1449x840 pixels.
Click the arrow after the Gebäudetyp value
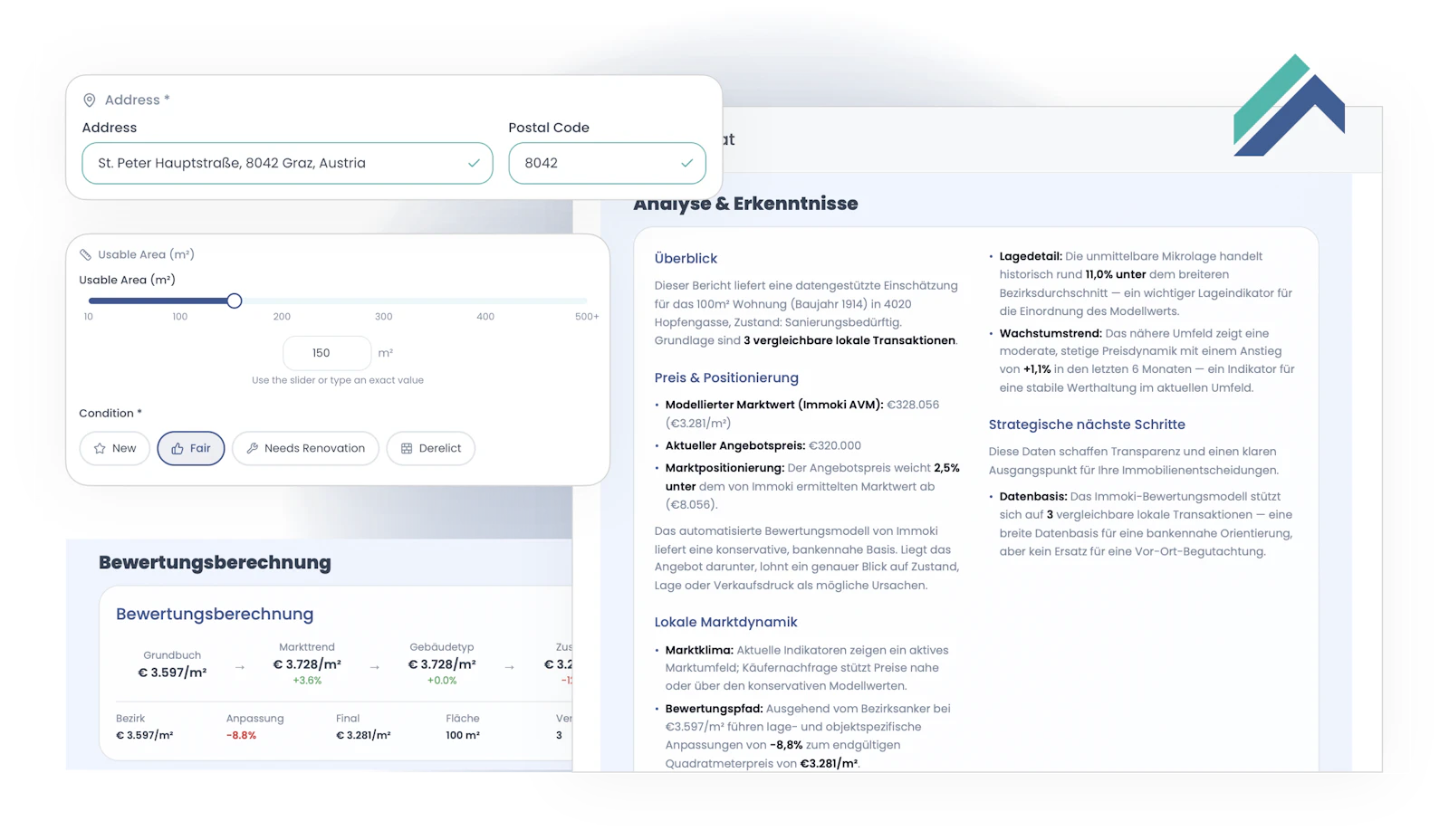pos(509,668)
